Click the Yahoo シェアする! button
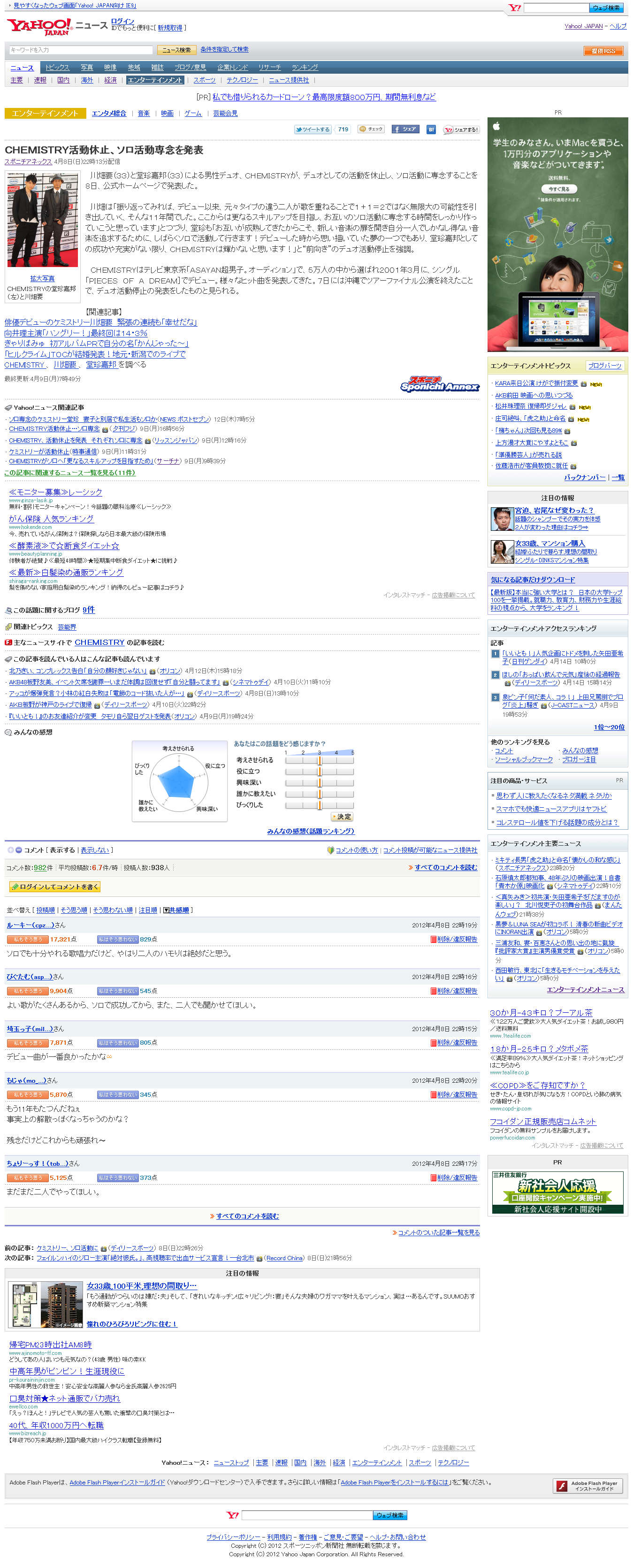 click(x=461, y=130)
